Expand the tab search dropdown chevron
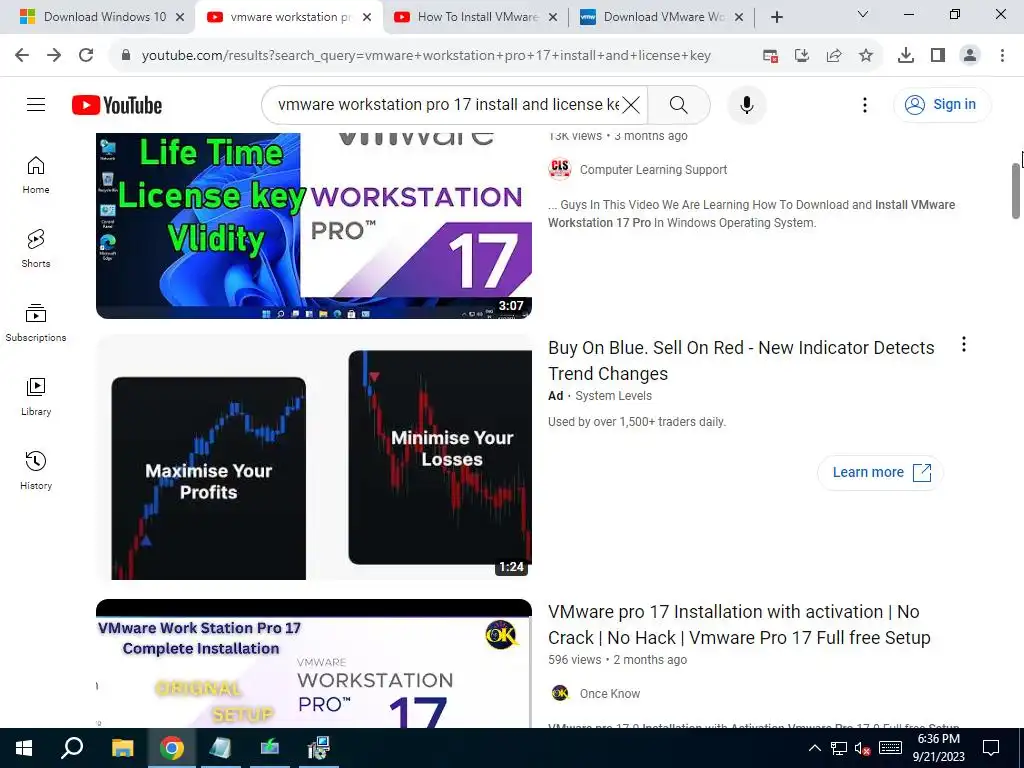The width and height of the screenshot is (1024, 768). coord(863,14)
